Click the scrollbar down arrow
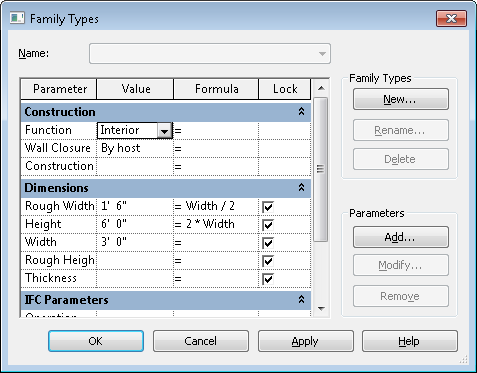The image size is (477, 373). [321, 308]
